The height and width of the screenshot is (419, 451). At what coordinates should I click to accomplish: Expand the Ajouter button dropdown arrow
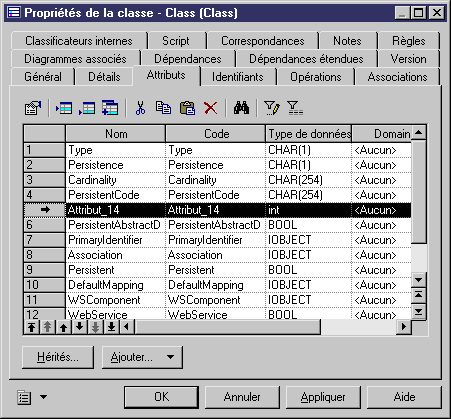[170, 357]
